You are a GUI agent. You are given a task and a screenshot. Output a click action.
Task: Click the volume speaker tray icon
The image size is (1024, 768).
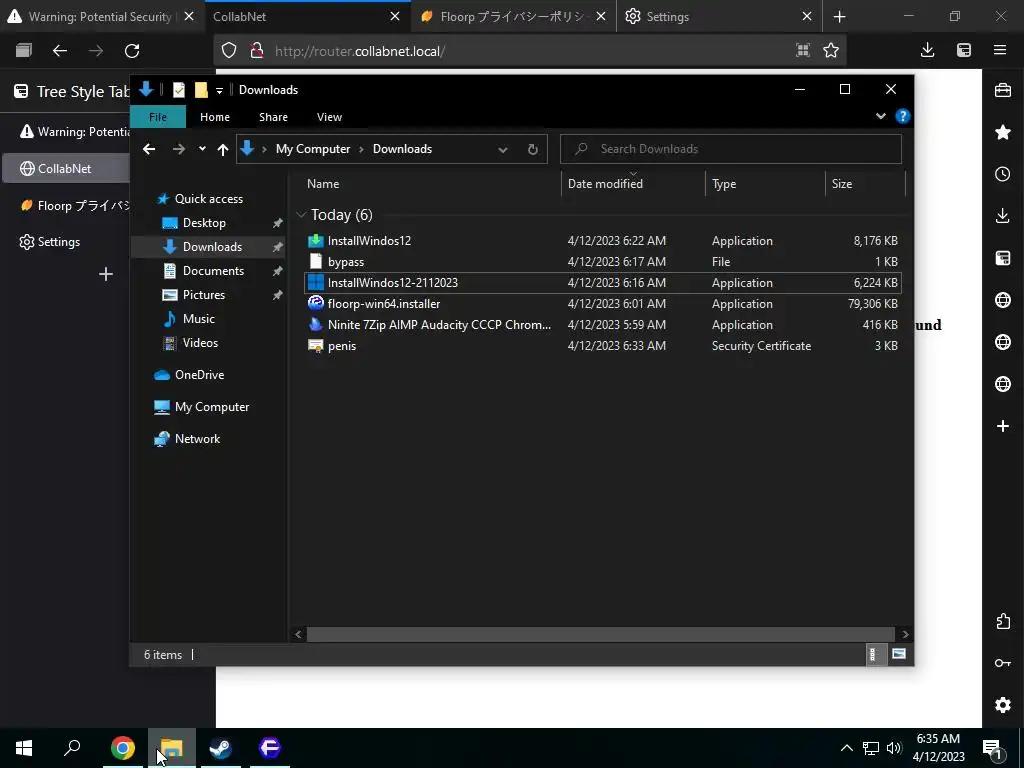pyautogui.click(x=894, y=748)
